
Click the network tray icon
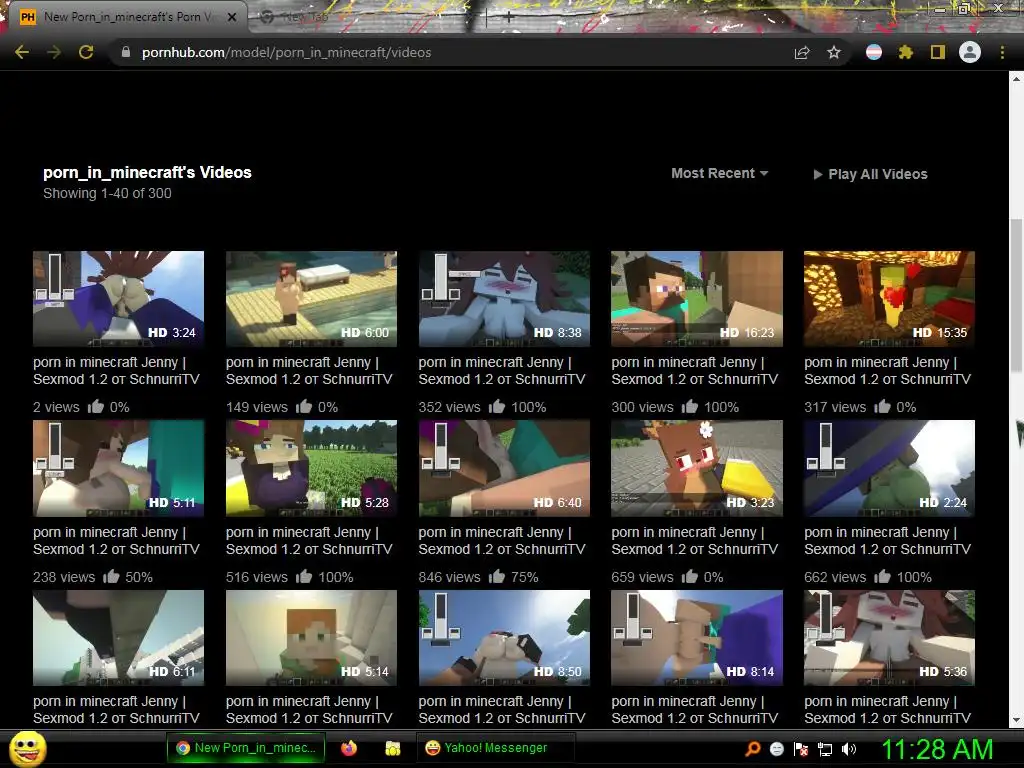click(x=825, y=749)
